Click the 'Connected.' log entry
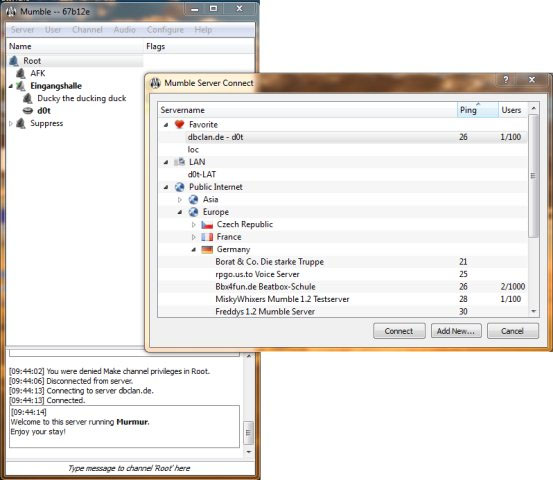 click(x=47, y=400)
